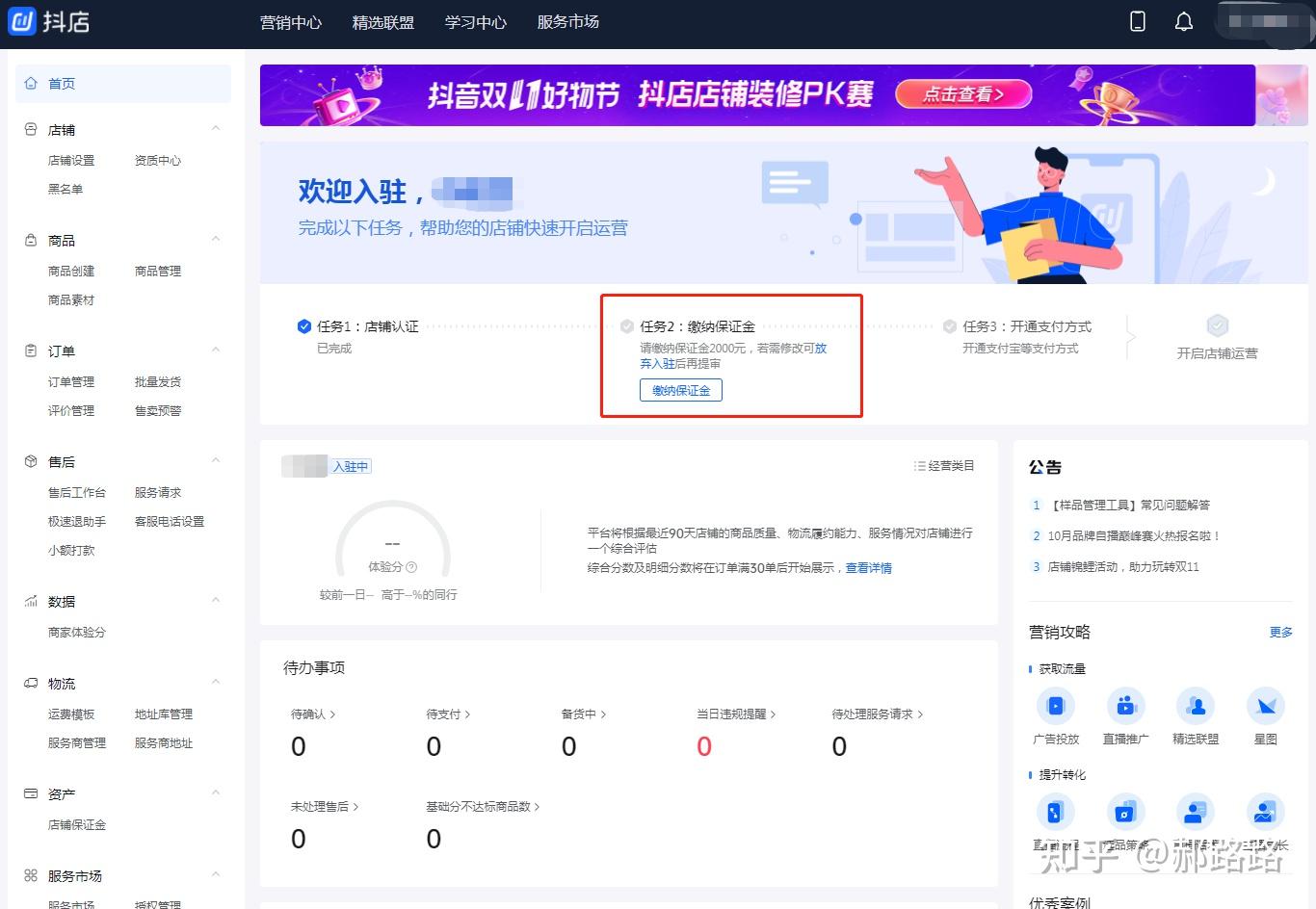Open the 未处理售后 to-do item
1316x909 pixels.
325,807
